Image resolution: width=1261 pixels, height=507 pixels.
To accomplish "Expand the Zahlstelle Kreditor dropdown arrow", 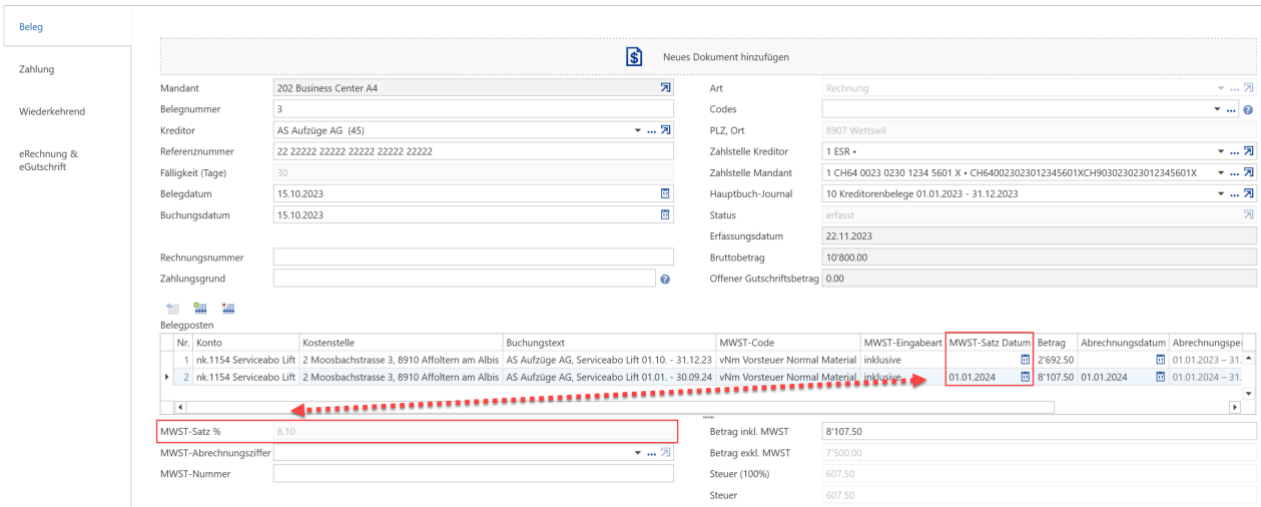I will pyautogui.click(x=1218, y=151).
